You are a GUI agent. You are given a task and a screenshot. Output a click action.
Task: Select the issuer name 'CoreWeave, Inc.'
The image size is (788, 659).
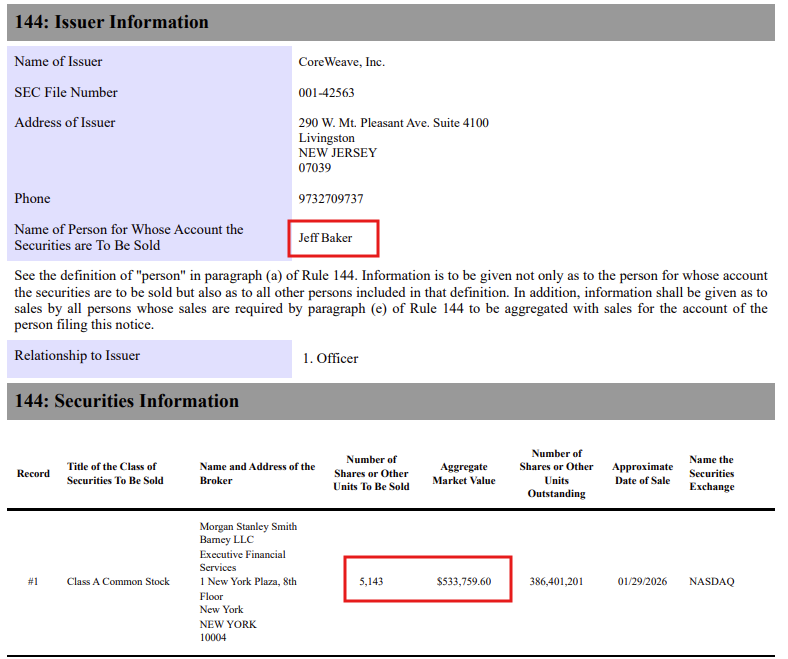click(x=342, y=62)
